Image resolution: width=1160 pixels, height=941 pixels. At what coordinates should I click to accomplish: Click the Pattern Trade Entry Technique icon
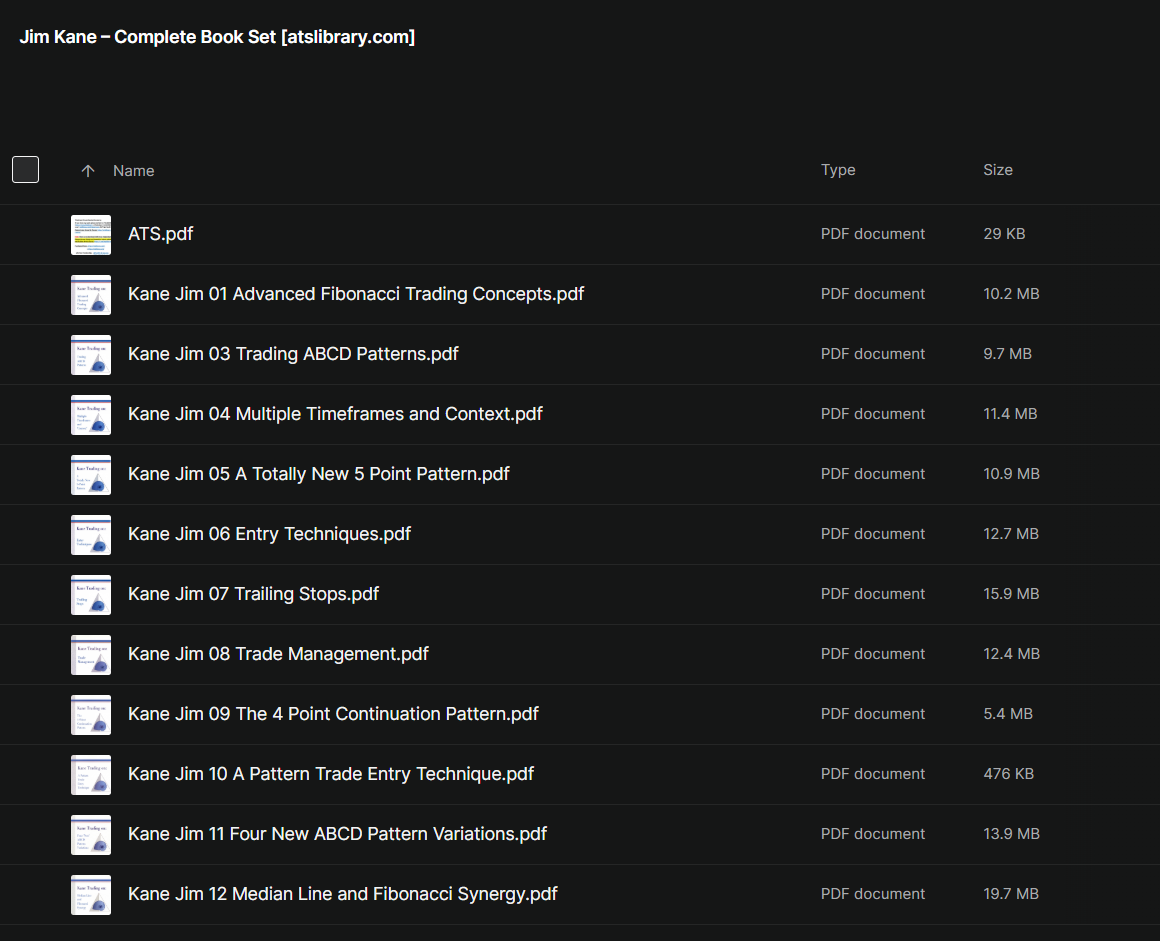point(91,775)
